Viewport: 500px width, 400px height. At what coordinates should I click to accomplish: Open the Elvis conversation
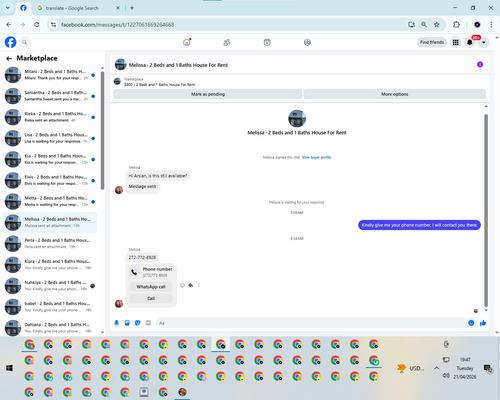[50, 180]
